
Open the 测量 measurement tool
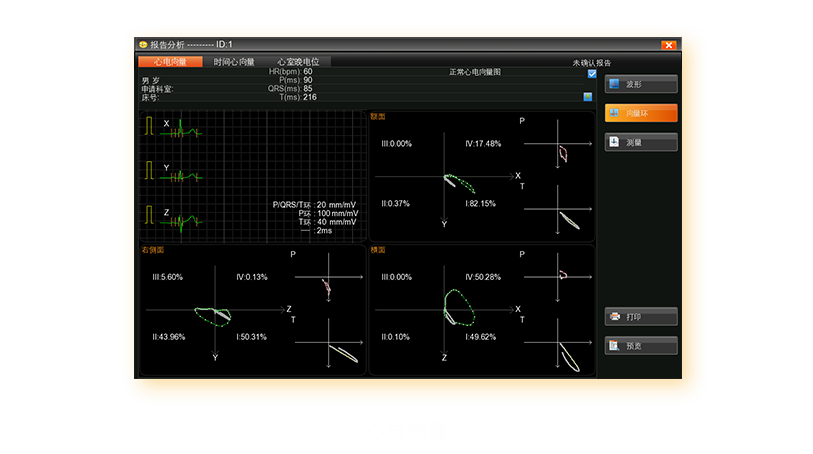click(x=641, y=142)
